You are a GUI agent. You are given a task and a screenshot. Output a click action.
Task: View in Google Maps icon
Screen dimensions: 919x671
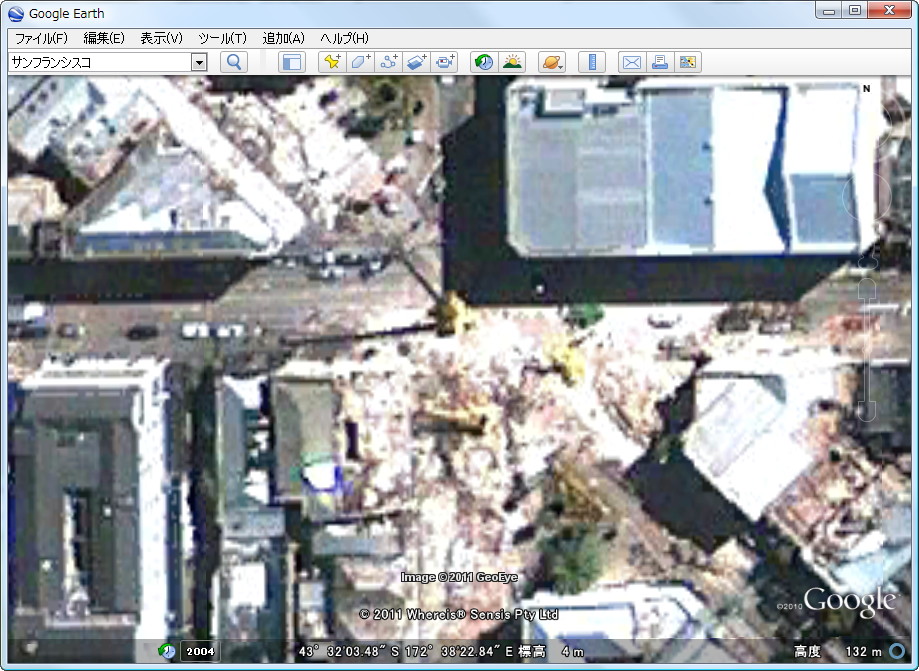[687, 62]
